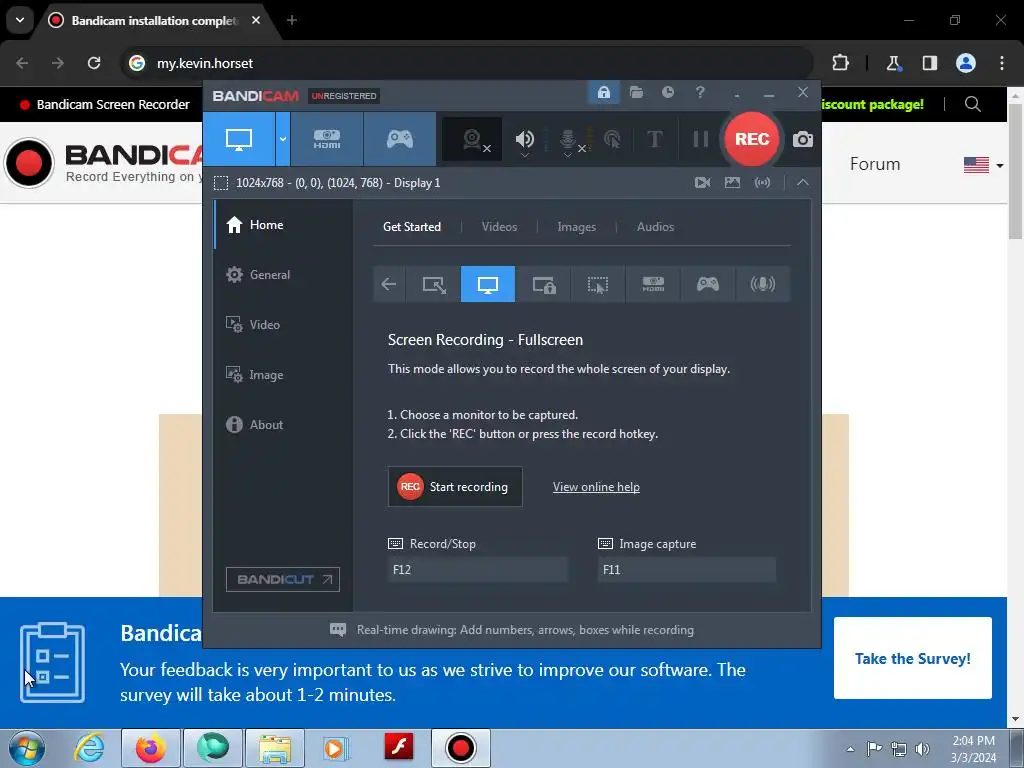Collapse Bandicam panel with chevron up

(x=803, y=183)
